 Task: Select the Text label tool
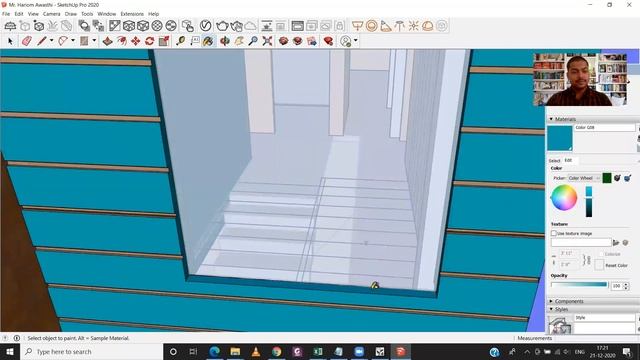click(195, 41)
